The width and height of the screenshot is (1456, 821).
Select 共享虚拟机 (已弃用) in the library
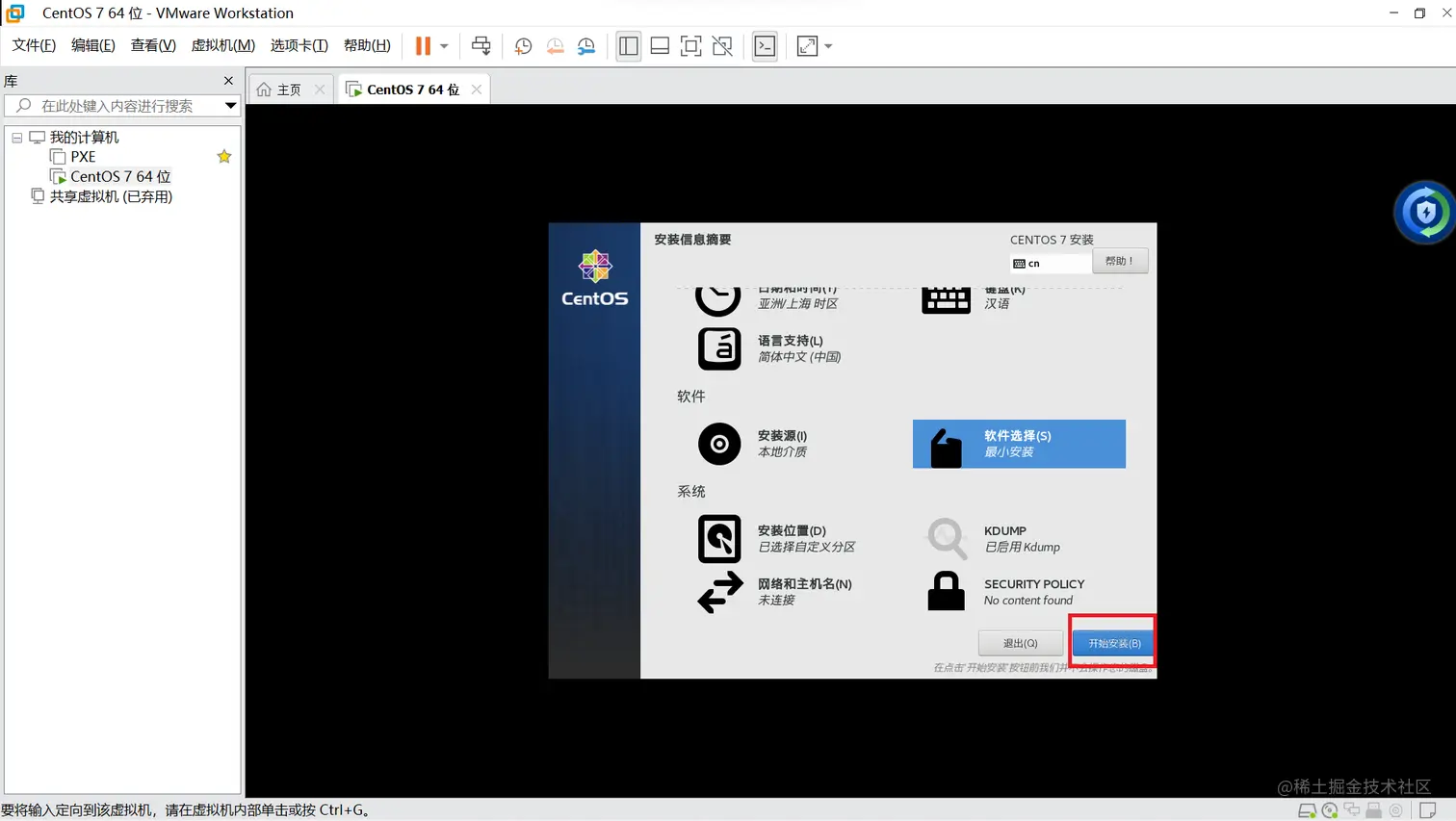click(x=111, y=196)
